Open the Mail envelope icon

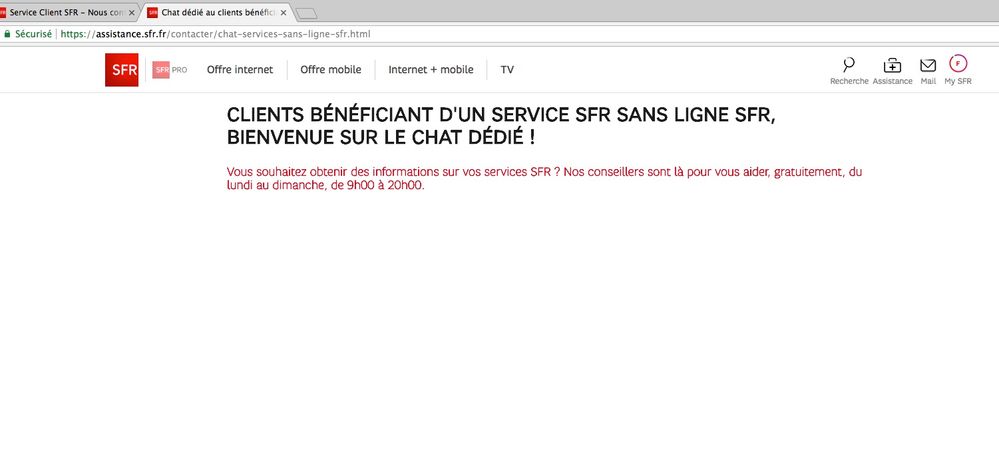[928, 65]
